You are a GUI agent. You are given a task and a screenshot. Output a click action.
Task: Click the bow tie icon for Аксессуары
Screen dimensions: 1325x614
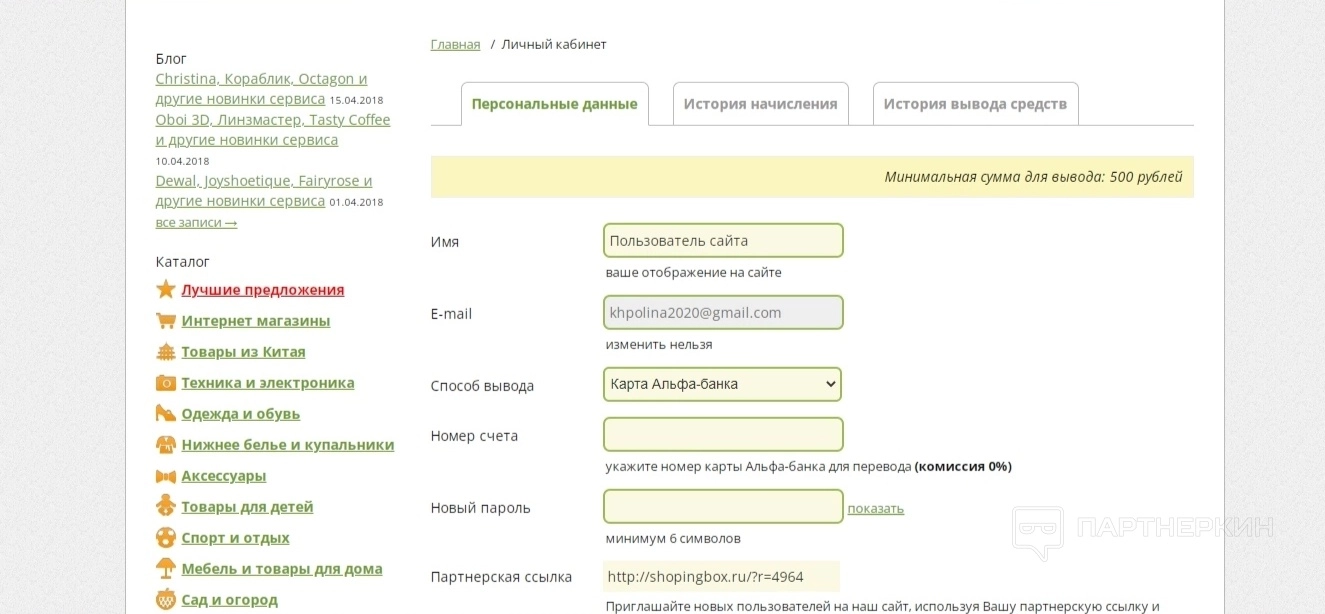166,476
